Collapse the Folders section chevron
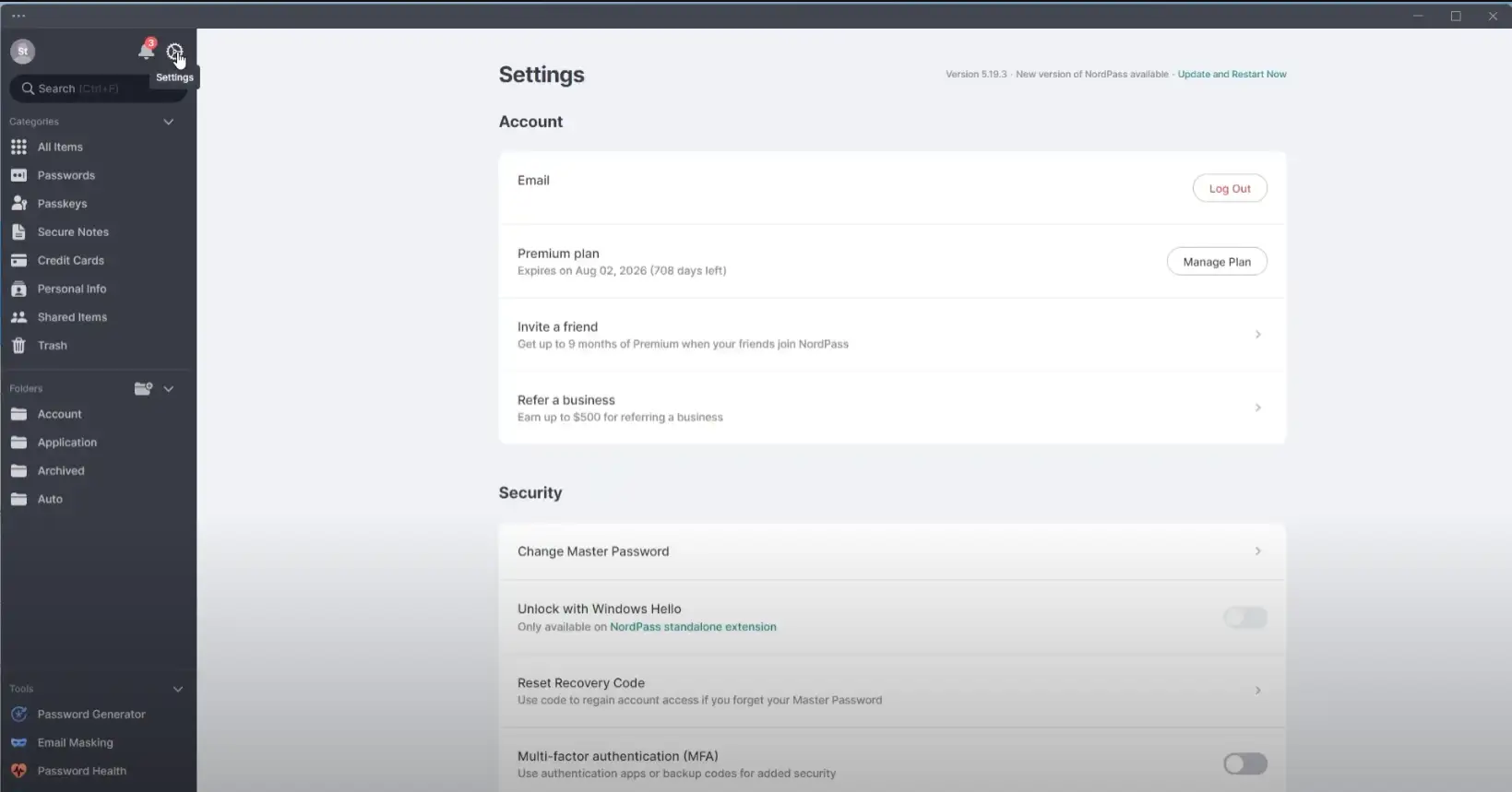This screenshot has width=1512, height=792. point(169,389)
